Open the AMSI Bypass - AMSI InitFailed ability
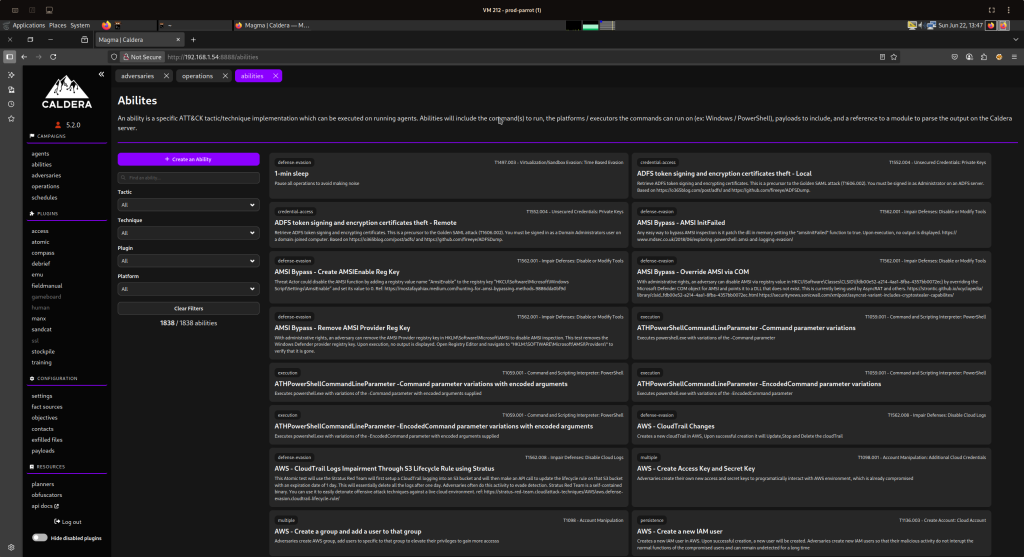This screenshot has width=1024, height=557. 811,225
